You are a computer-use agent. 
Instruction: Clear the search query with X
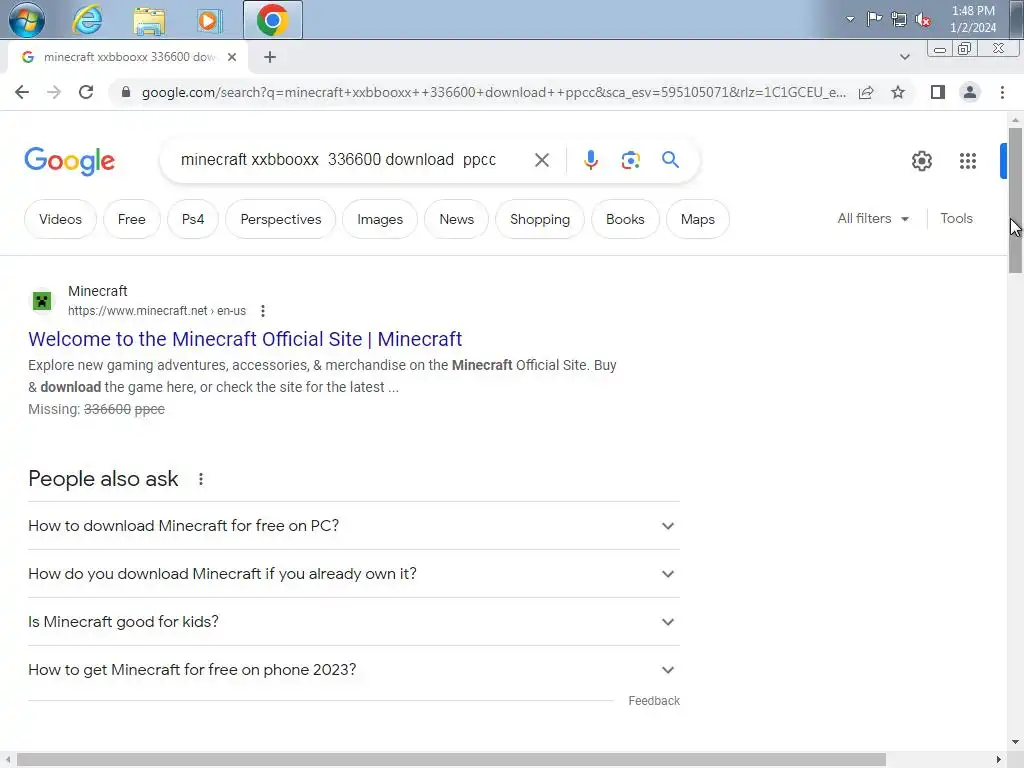point(541,160)
